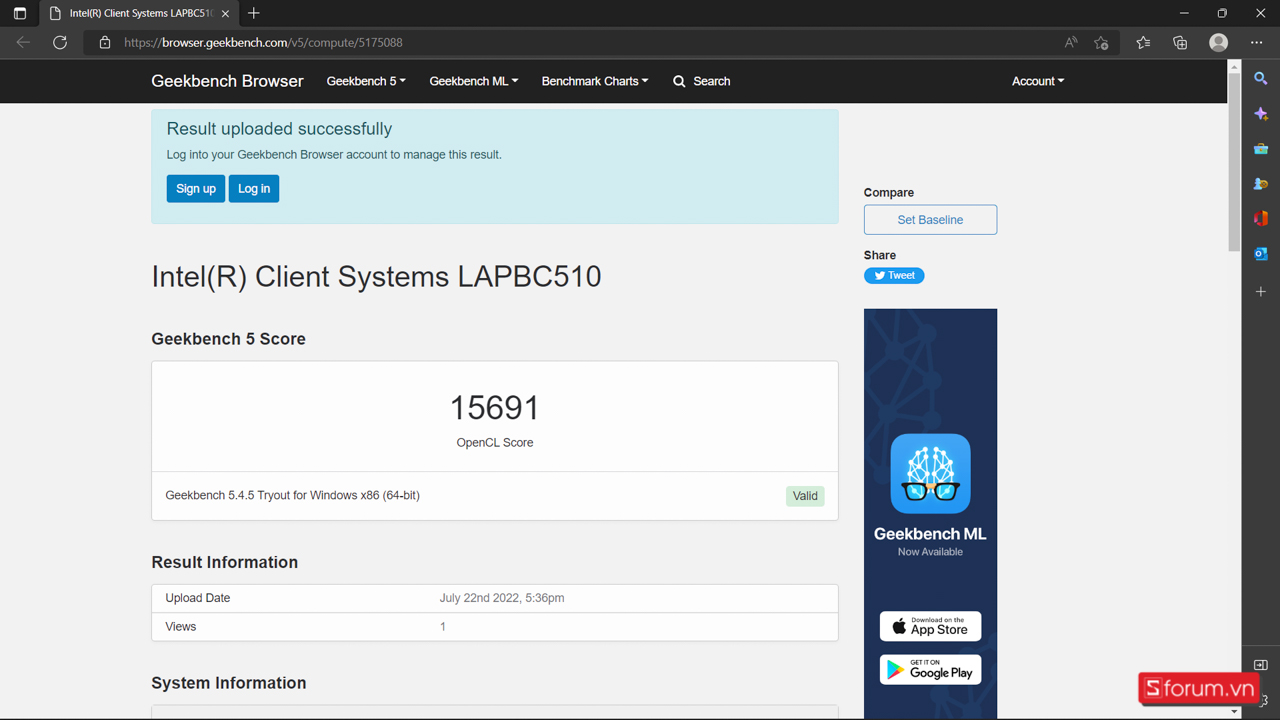Open Edge settings and more menu

coord(1256,42)
